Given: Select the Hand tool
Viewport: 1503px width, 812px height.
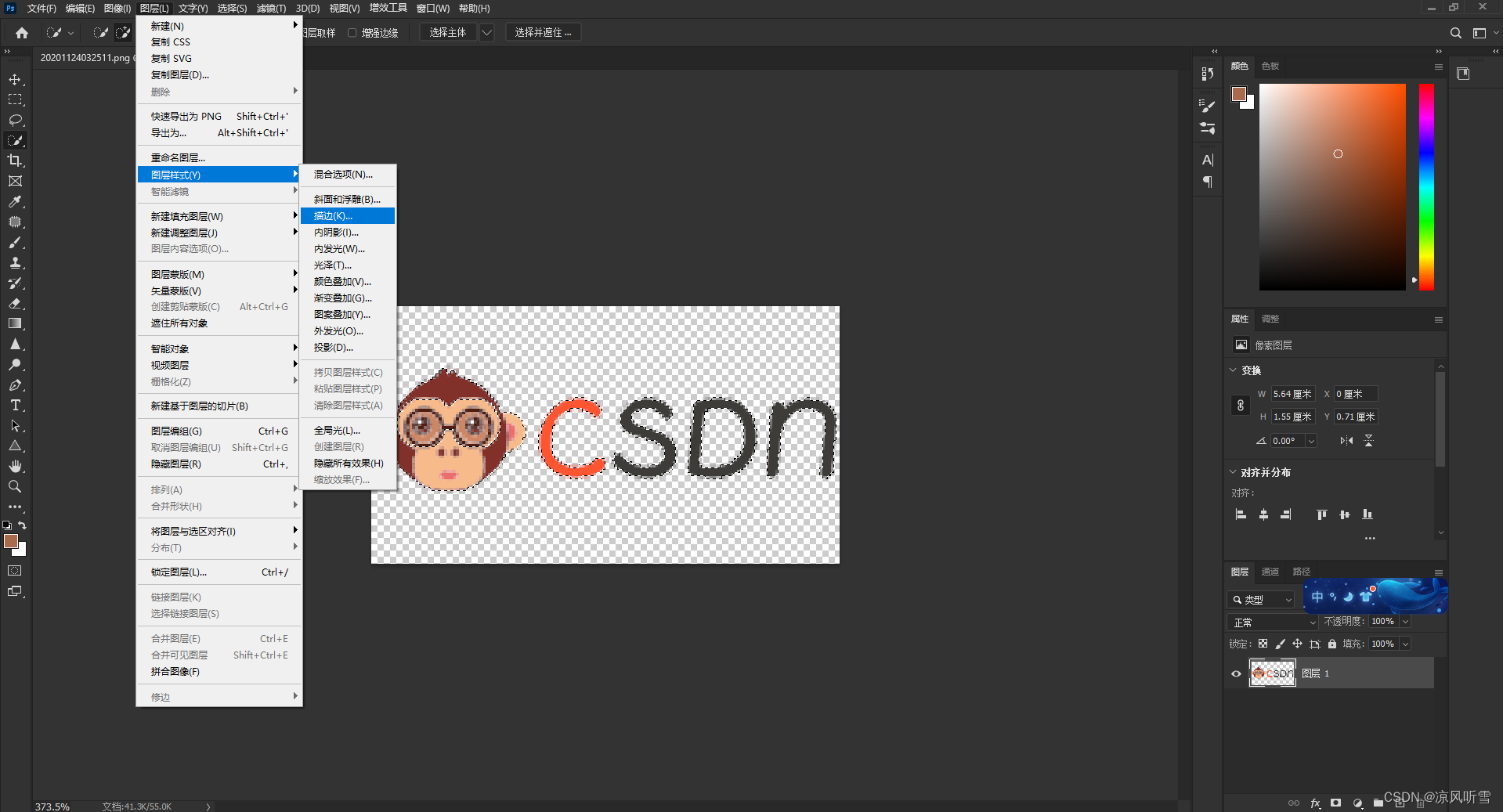Looking at the screenshot, I should click(x=15, y=467).
